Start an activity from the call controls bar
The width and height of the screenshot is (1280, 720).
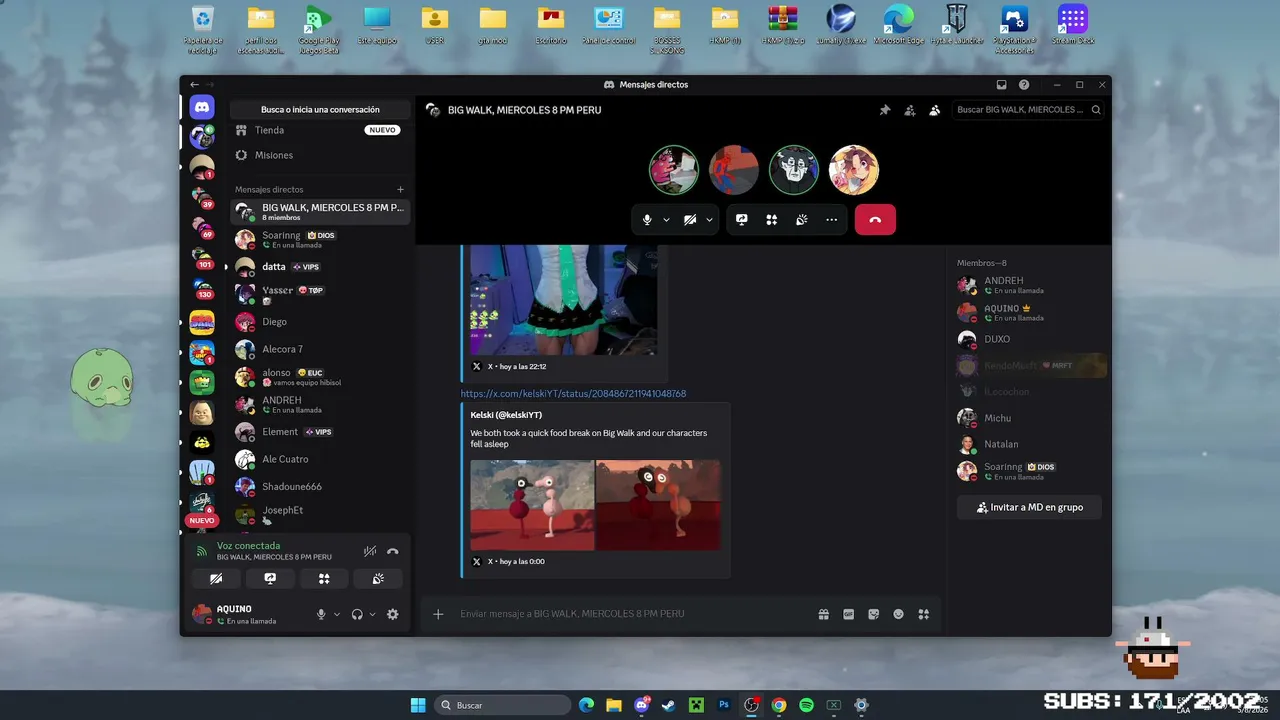[772, 220]
